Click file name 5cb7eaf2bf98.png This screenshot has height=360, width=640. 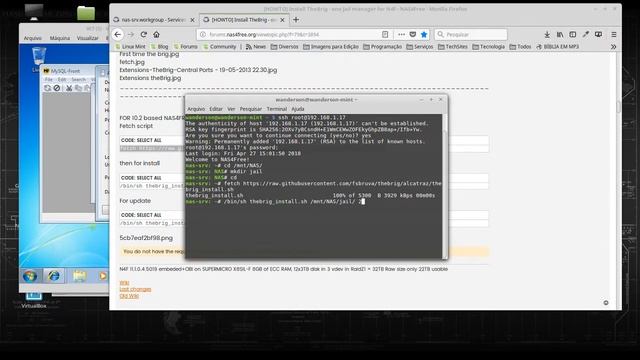pyautogui.click(x=146, y=238)
